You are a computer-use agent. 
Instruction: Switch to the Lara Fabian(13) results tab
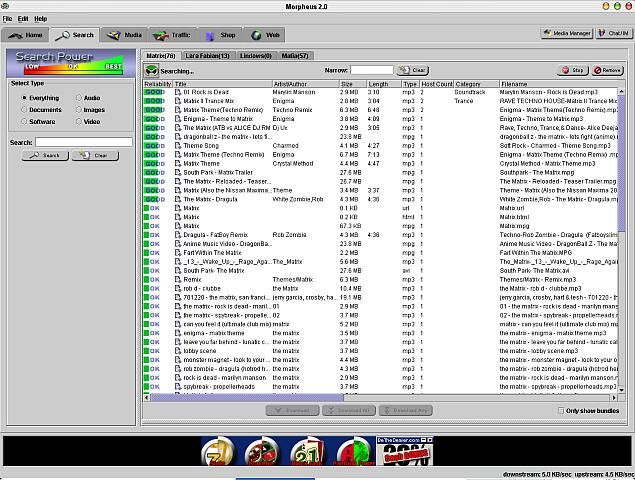[207, 56]
